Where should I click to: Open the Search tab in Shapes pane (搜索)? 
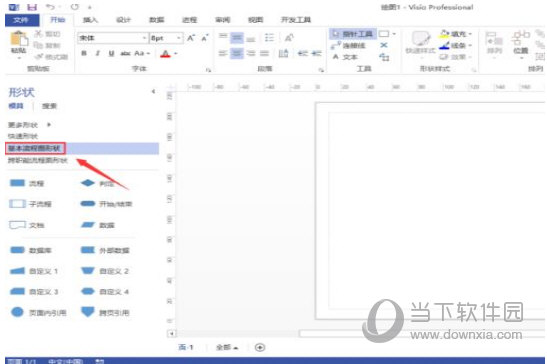tap(49, 106)
